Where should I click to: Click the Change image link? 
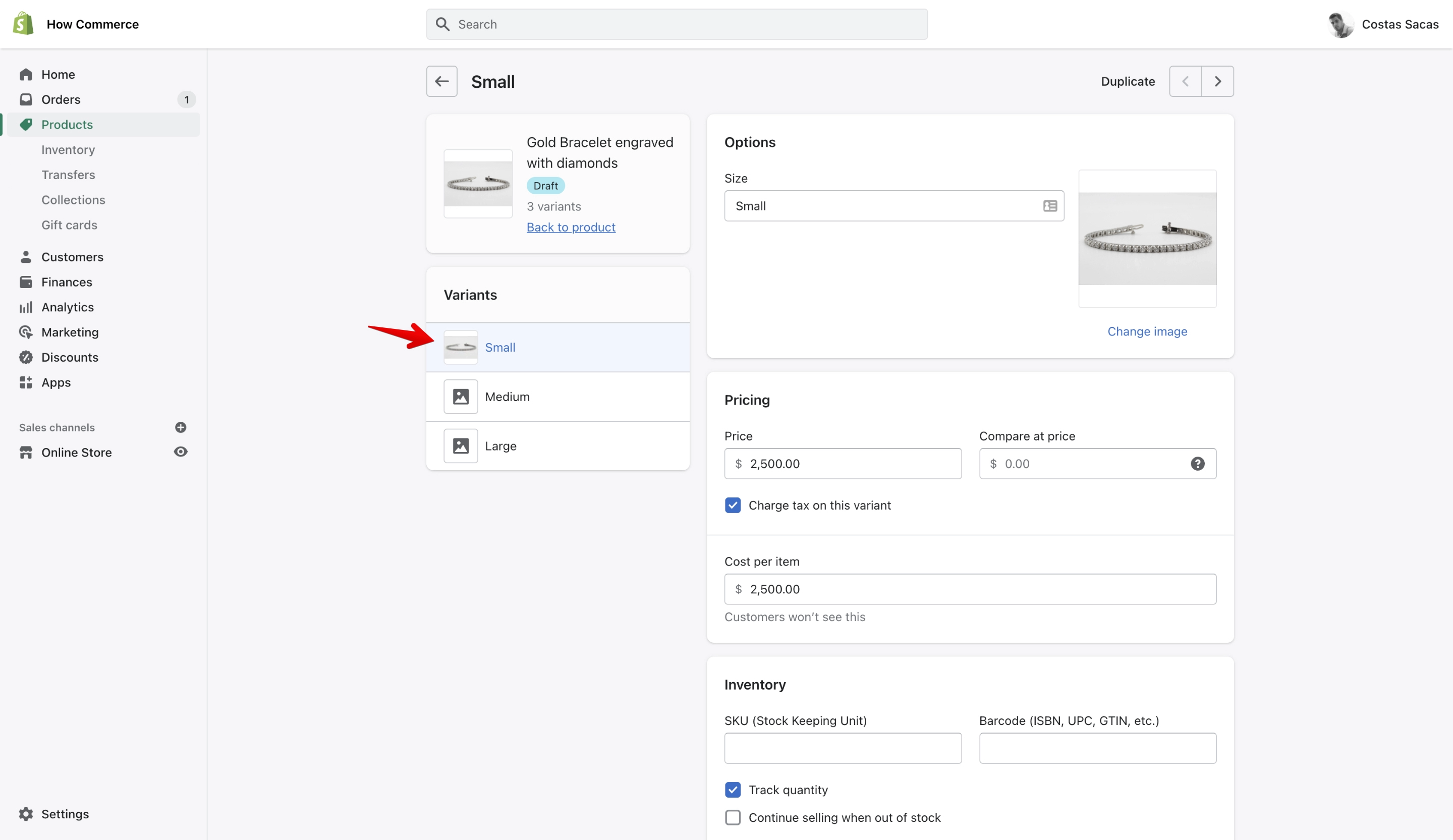[1147, 331]
